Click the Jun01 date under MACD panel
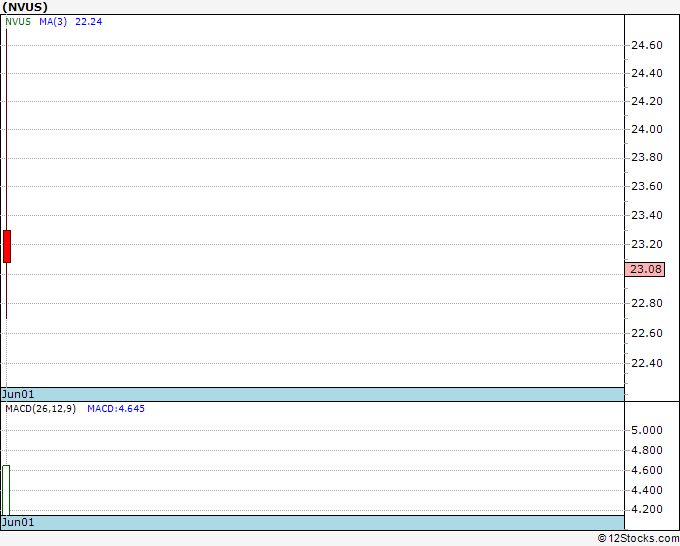Image resolution: width=680 pixels, height=546 pixels. 18,522
